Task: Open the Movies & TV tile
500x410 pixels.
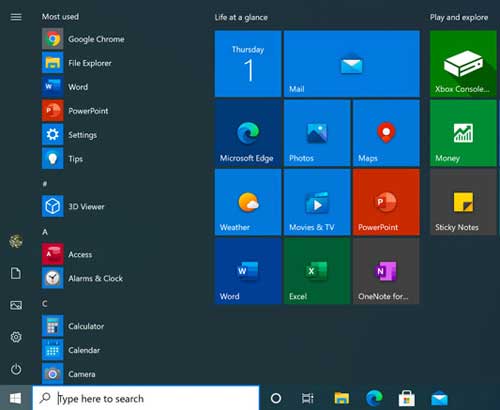Action: [x=317, y=202]
